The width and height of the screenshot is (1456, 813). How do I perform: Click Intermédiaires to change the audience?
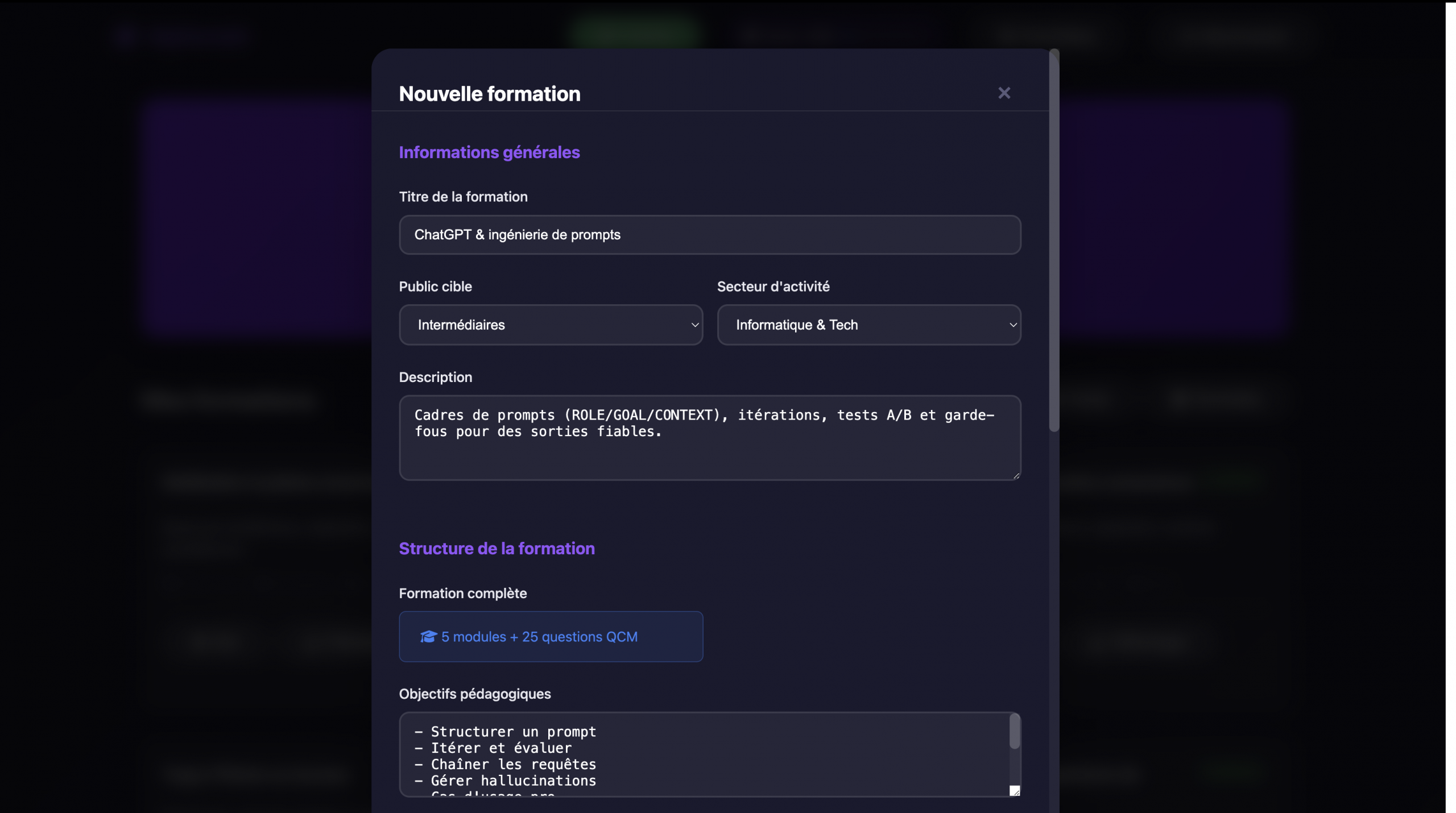tap(551, 325)
